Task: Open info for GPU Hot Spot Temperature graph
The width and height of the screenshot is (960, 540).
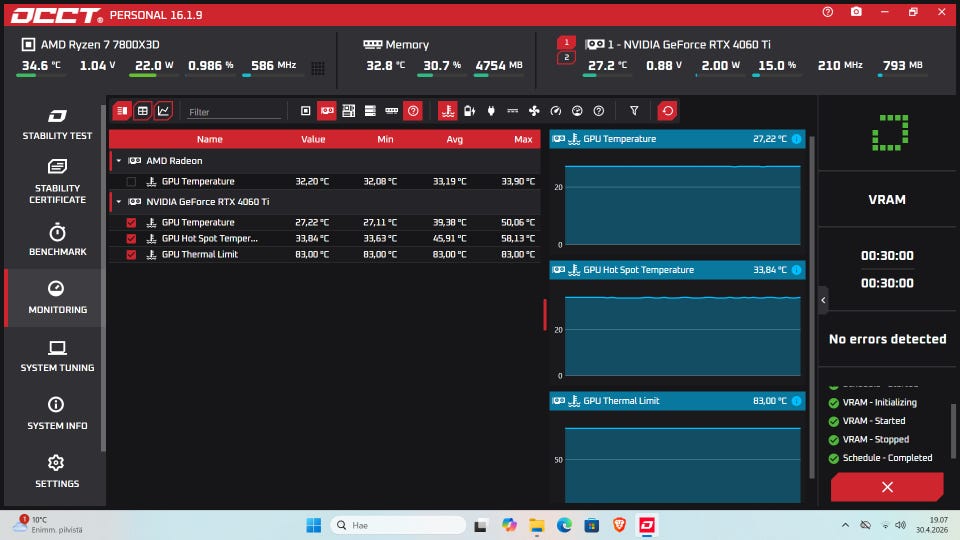Action: [x=797, y=270]
